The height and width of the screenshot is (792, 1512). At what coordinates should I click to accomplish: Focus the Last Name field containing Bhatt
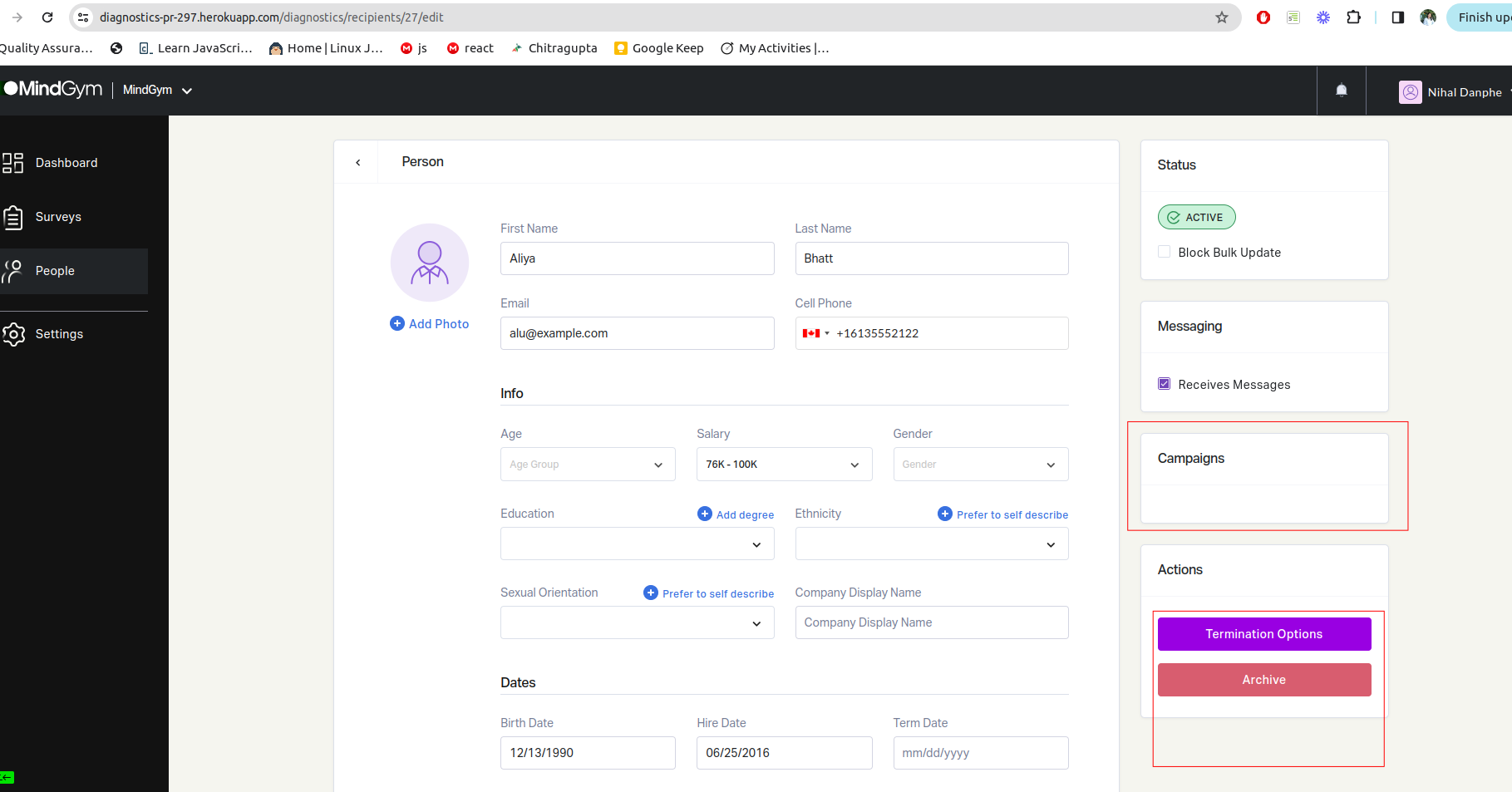point(932,258)
